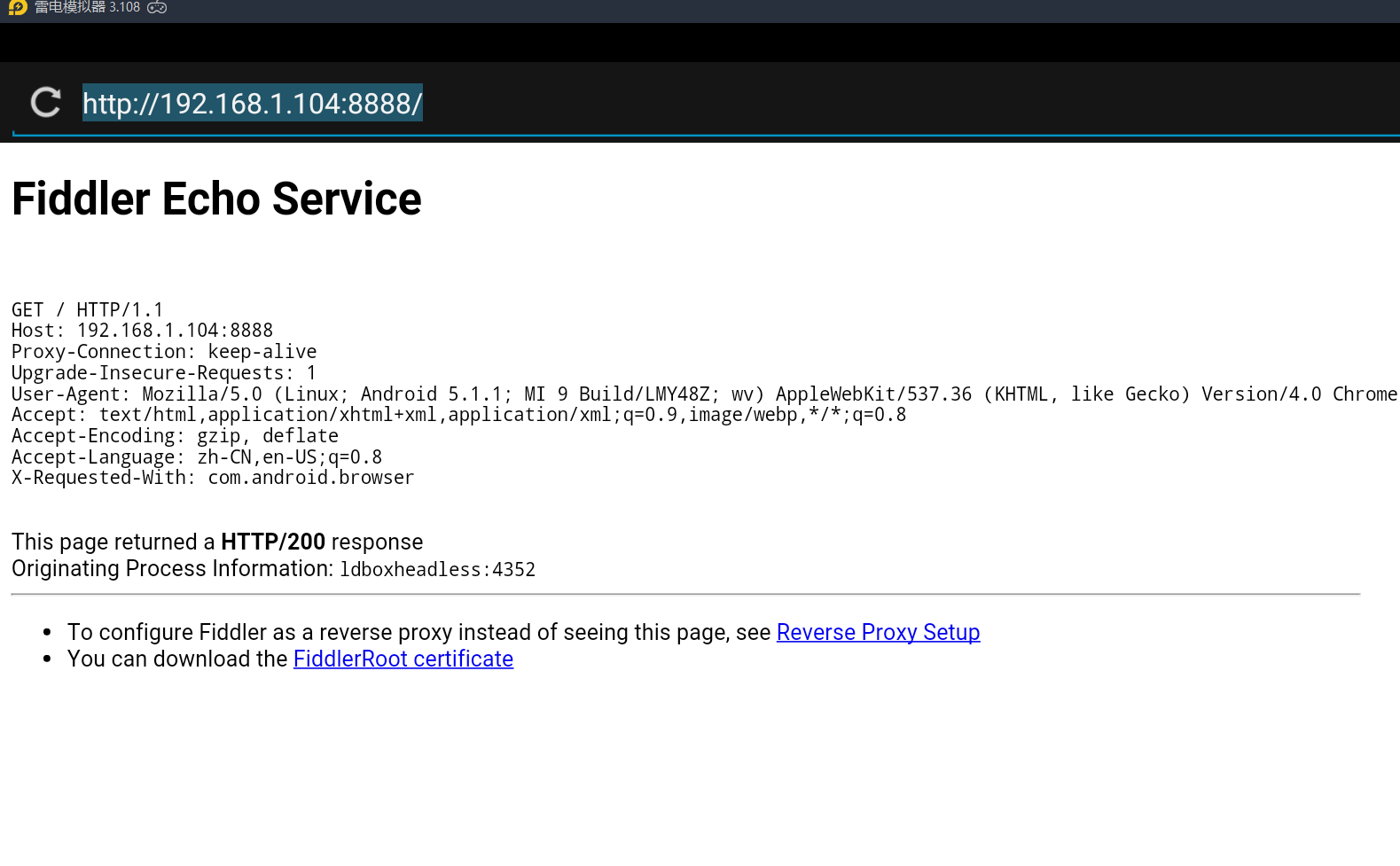Click the emulator title text '雷电模拟器 3.108'
Viewport: 1400px width, 866px height.
(87, 7)
